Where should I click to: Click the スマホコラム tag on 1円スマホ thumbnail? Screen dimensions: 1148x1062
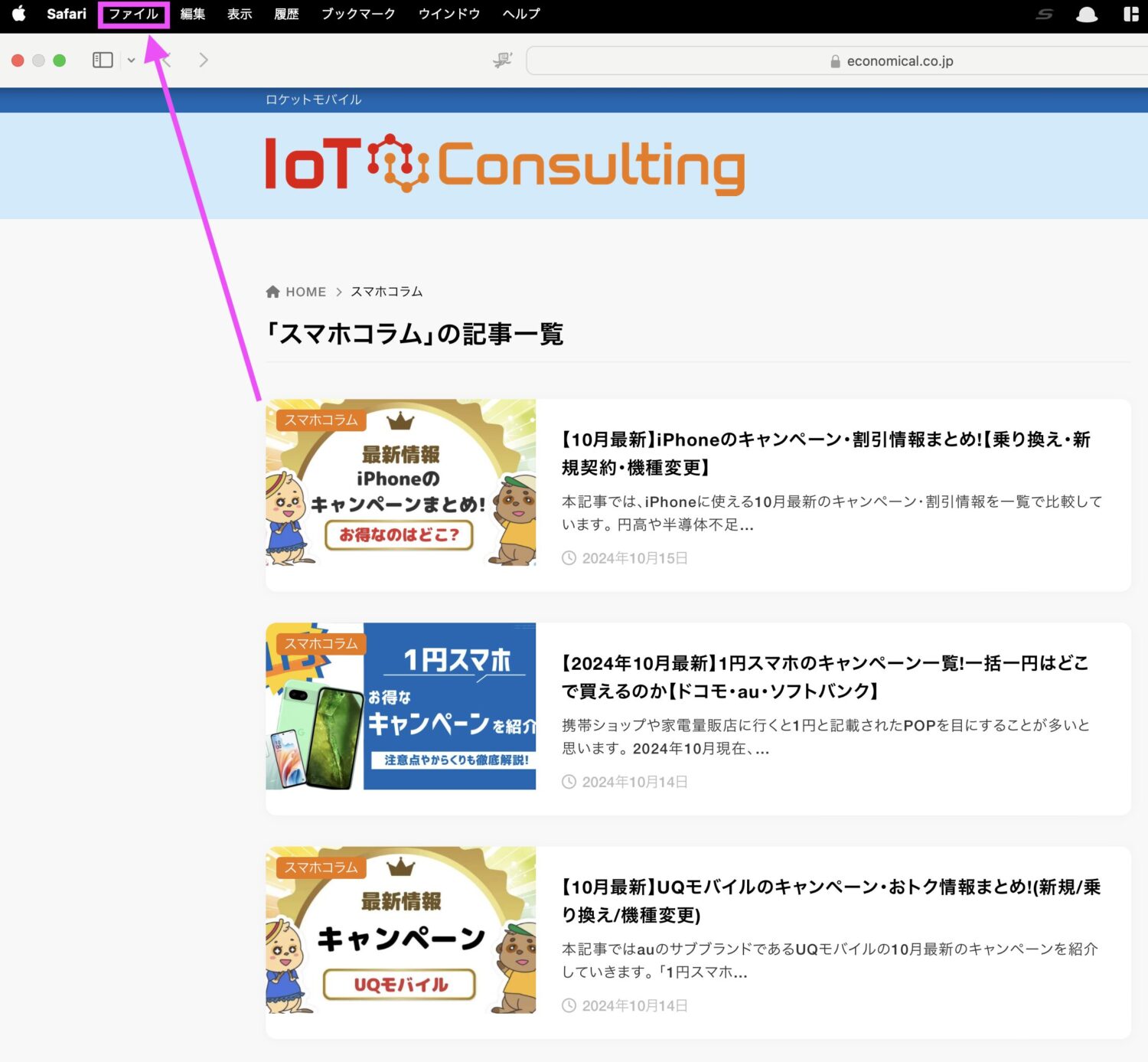[x=321, y=643]
